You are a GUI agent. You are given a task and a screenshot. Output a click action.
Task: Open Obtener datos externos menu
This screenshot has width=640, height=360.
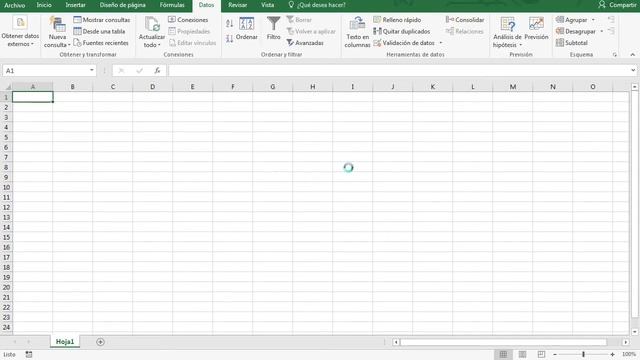(x=20, y=32)
